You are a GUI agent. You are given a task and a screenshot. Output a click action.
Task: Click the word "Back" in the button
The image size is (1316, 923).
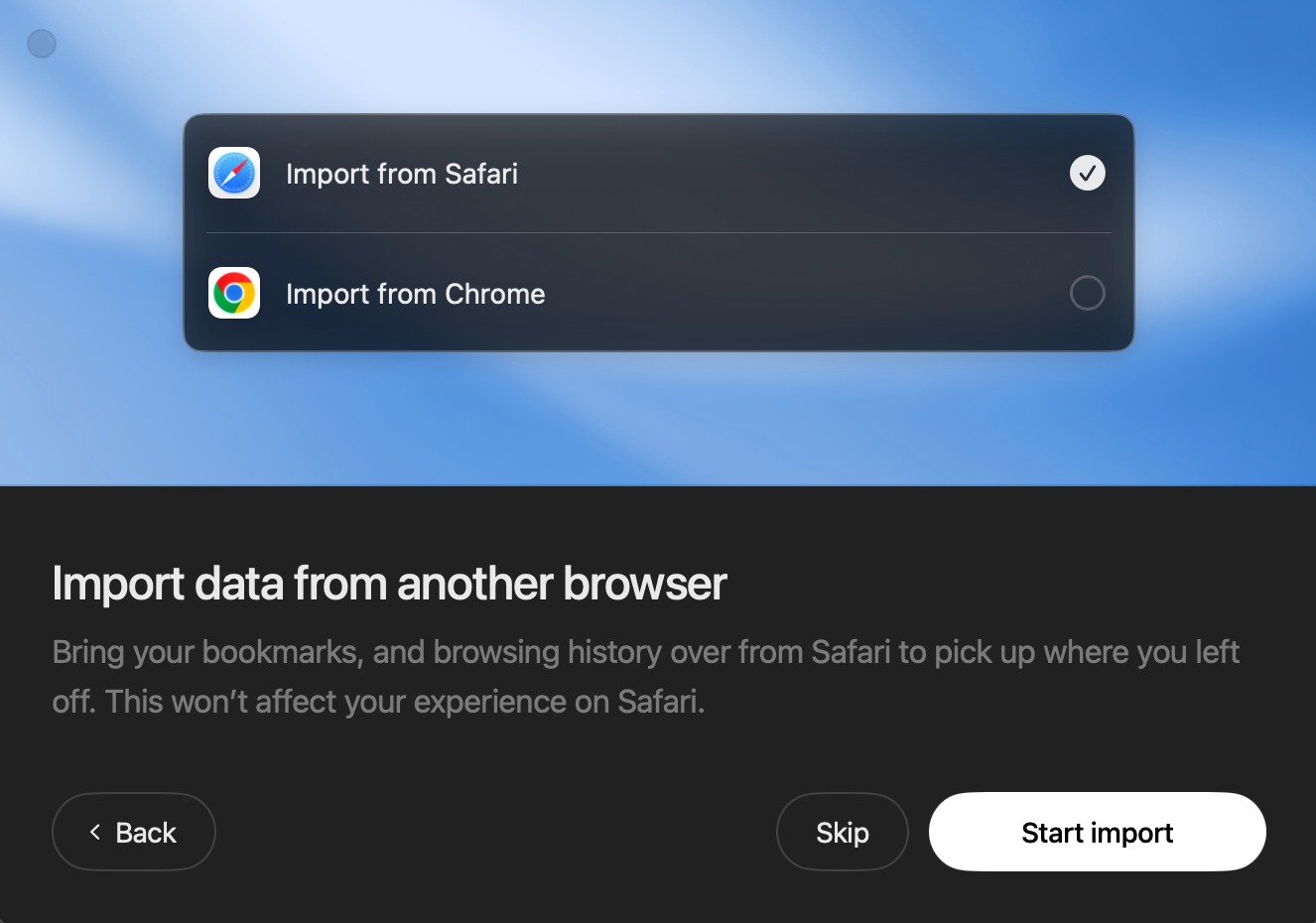tap(146, 833)
